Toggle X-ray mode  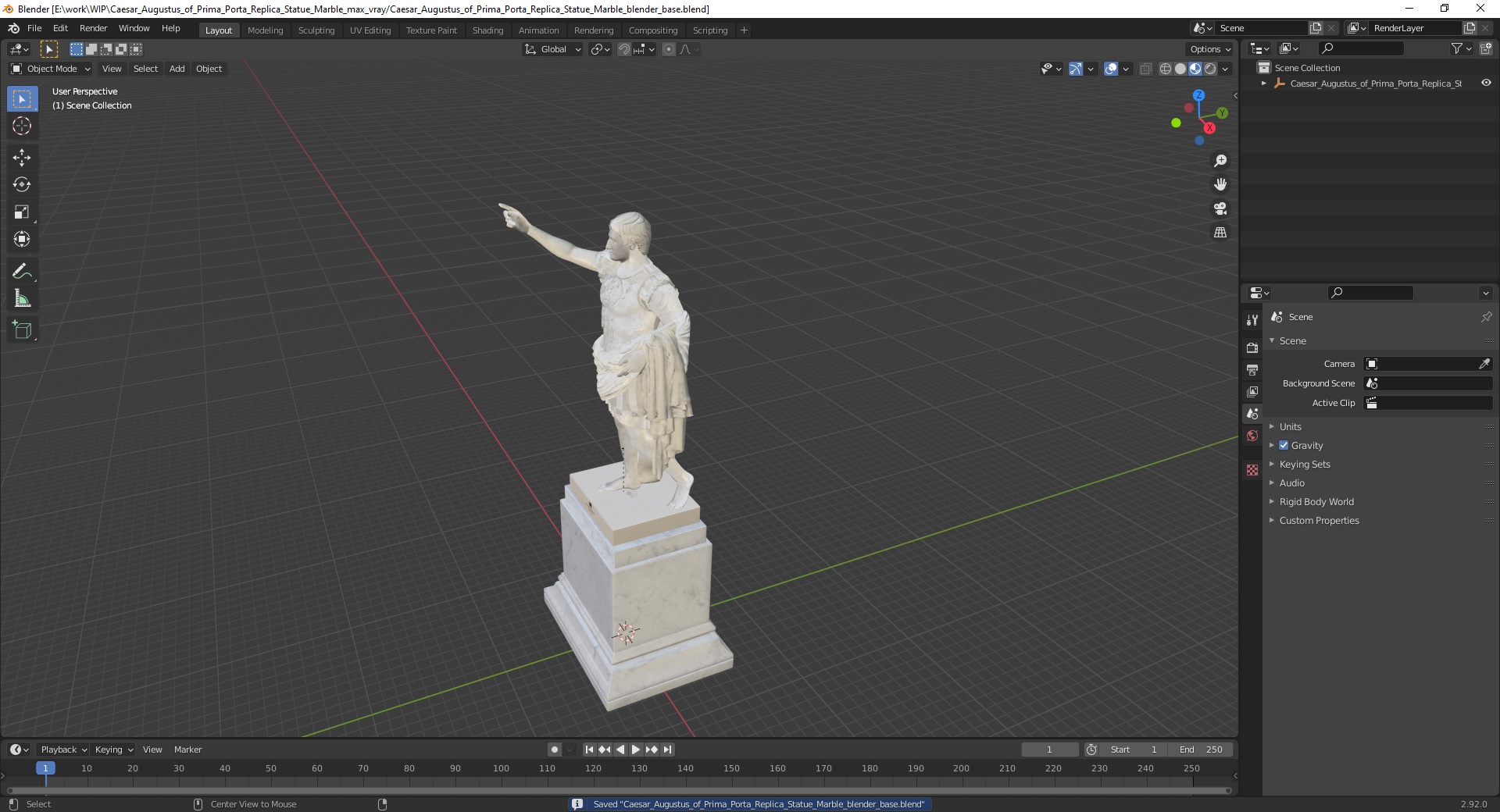(x=1145, y=69)
